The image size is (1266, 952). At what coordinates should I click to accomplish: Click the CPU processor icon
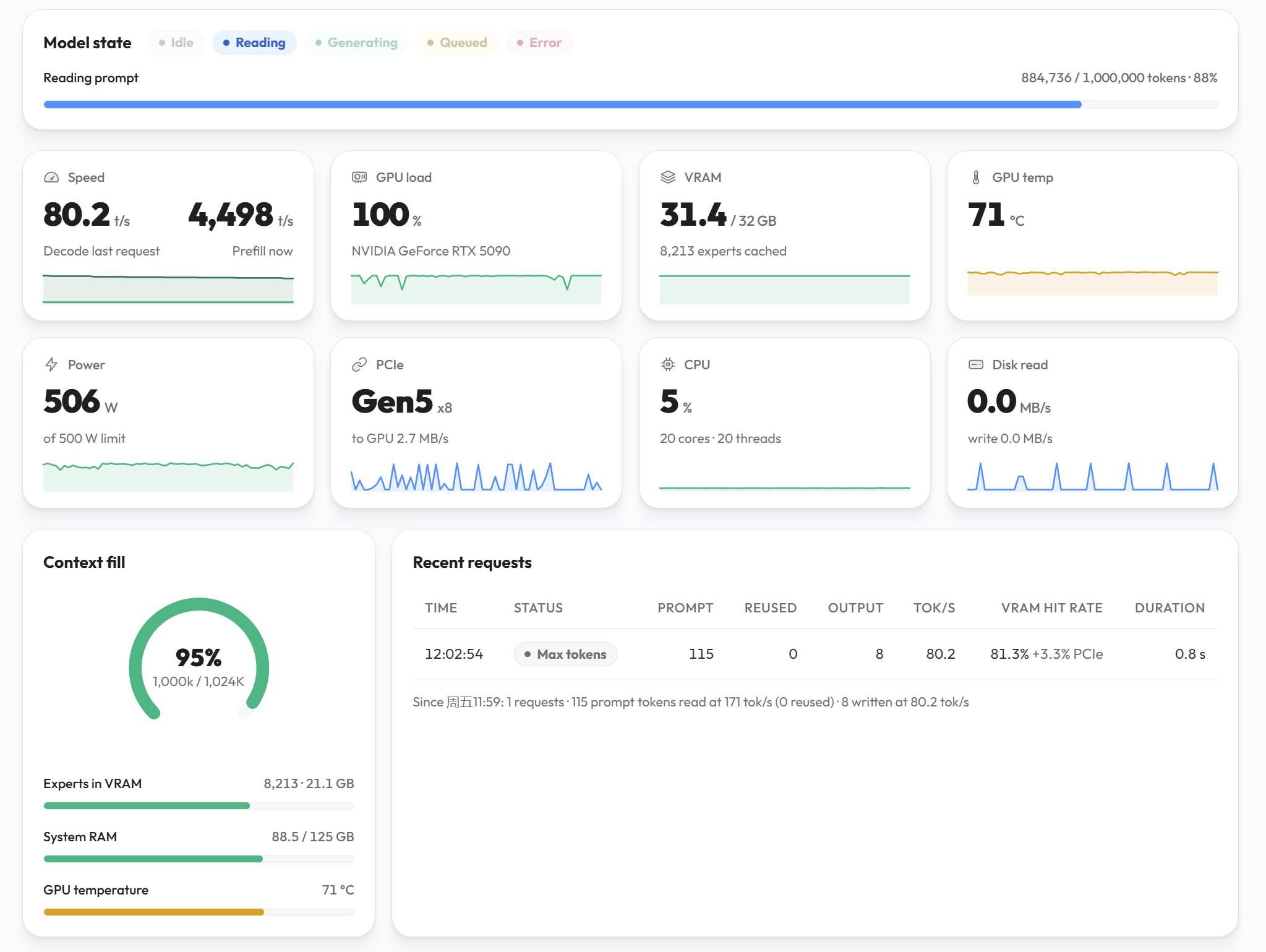668,365
